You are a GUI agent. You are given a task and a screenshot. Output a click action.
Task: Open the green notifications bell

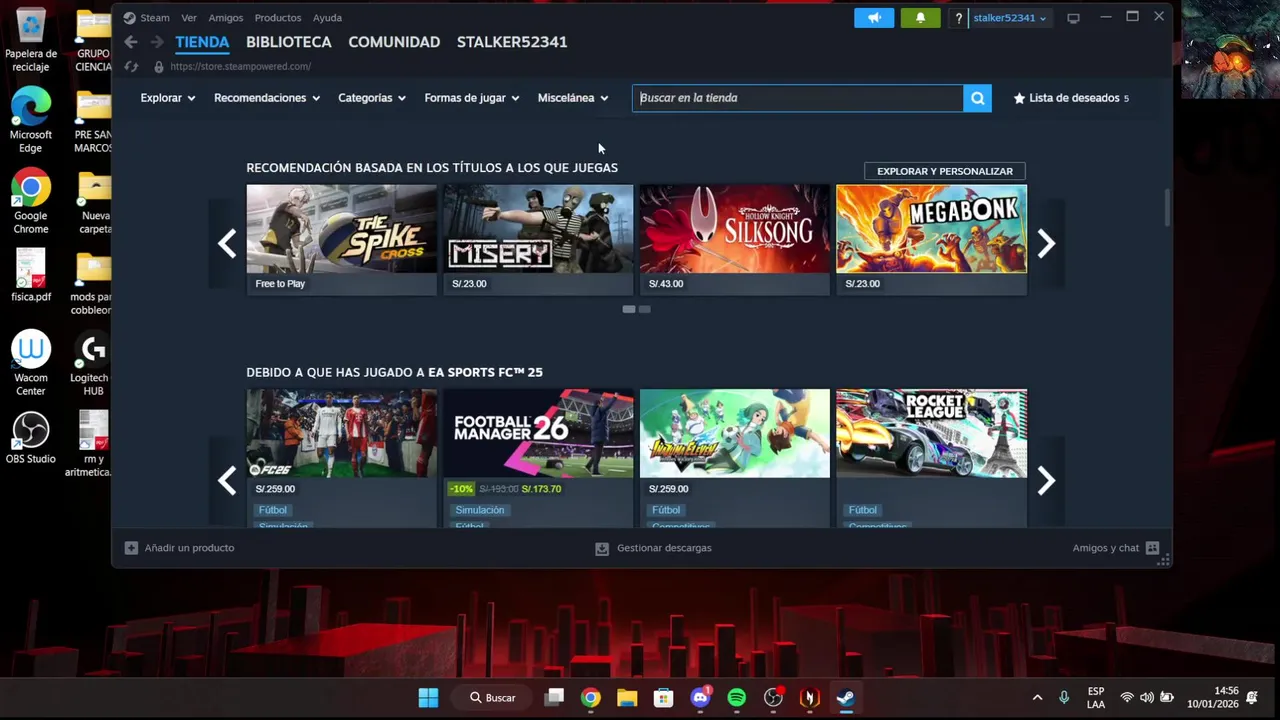pos(920,18)
